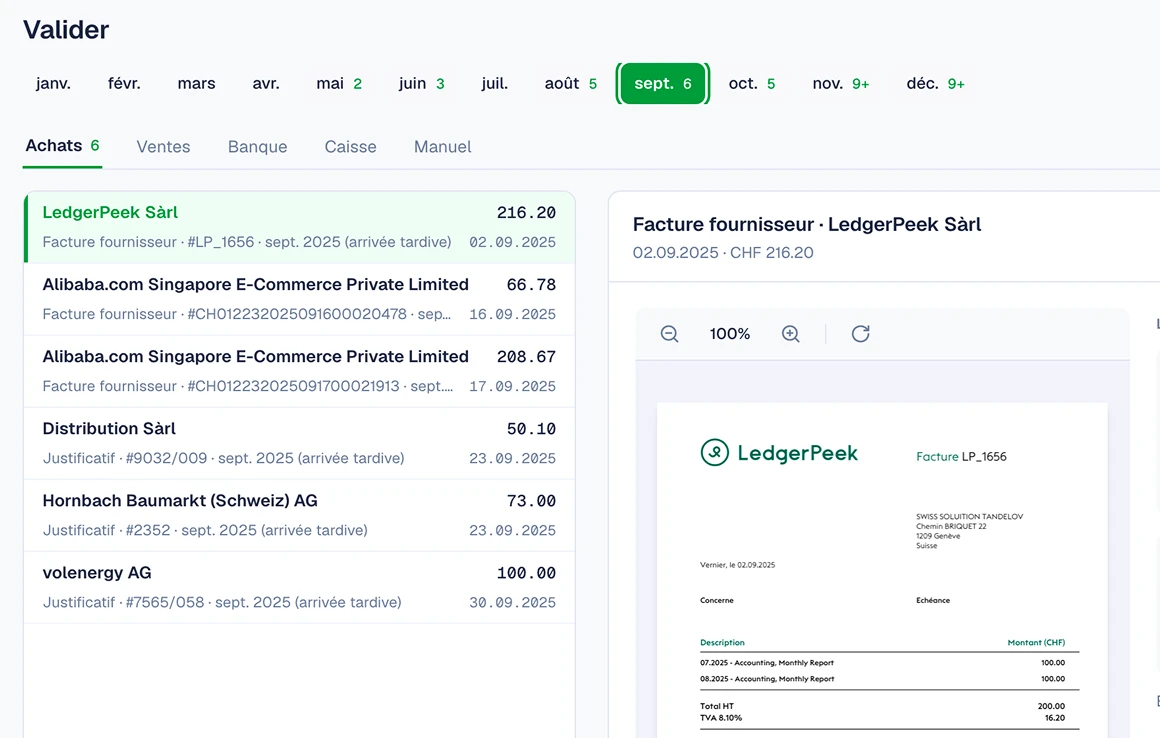Click the amount 100.00 for volenergy AG
Viewport: 1160px width, 738px height.
pos(526,573)
